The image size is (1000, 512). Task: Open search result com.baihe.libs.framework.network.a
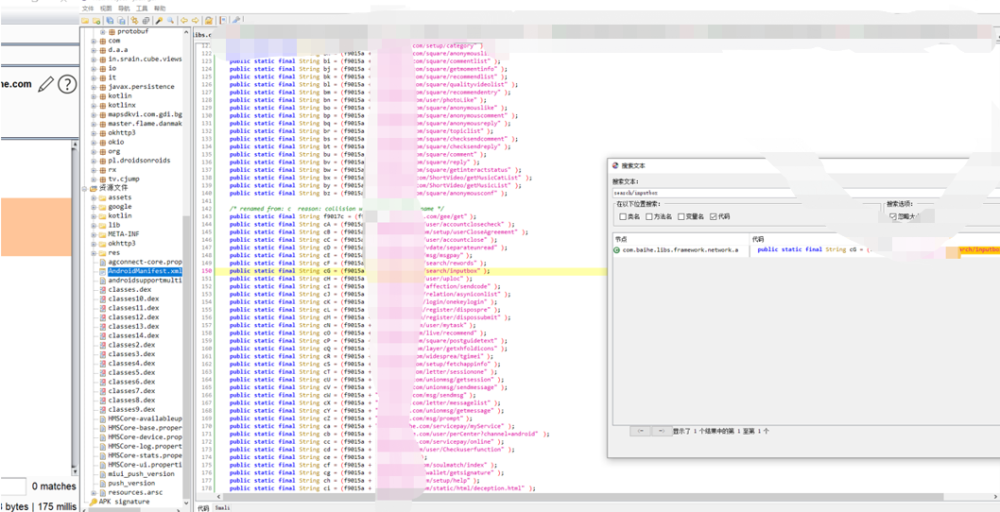click(x=679, y=249)
